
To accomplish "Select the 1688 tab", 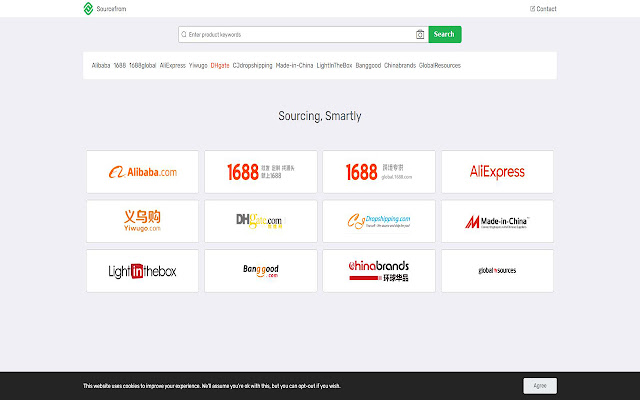I will click(x=120, y=65).
